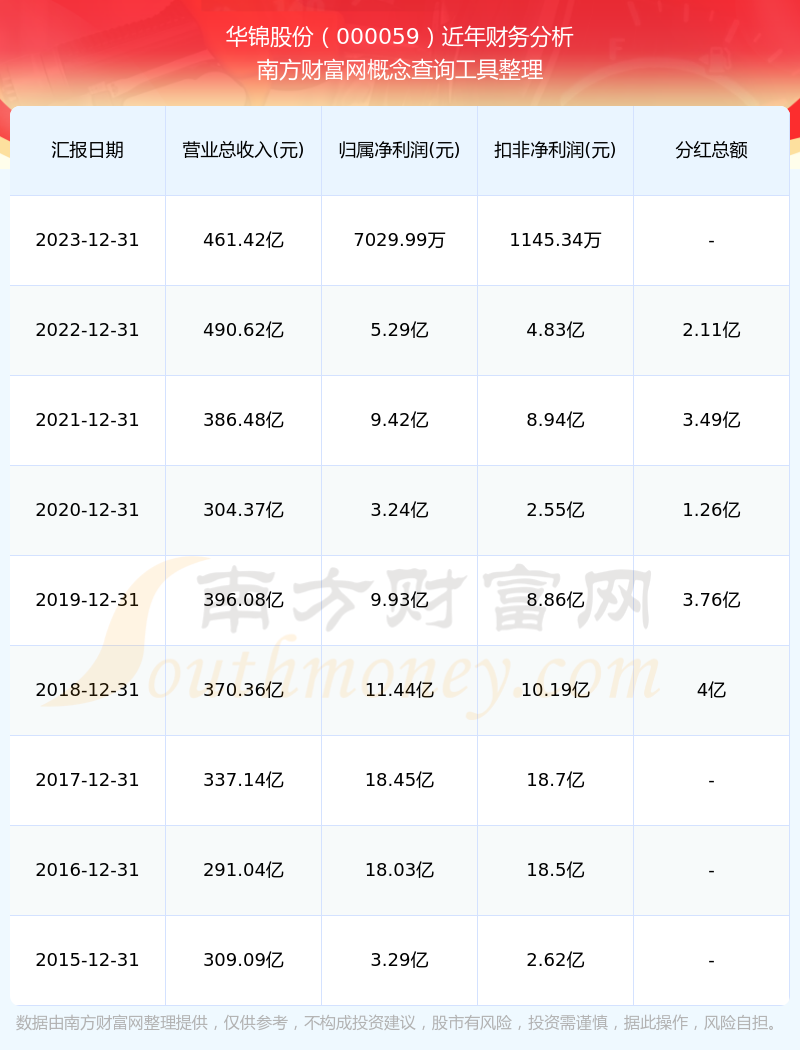This screenshot has width=800, height=1050.
Task: Select revenue value 304.37亿
Action: pyautogui.click(x=244, y=510)
